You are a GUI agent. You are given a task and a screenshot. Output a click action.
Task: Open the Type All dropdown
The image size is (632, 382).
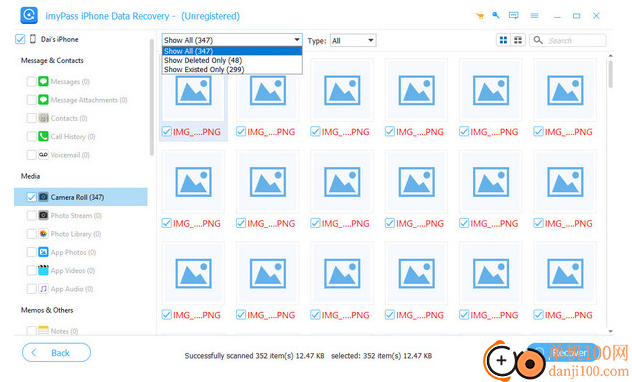coord(353,40)
